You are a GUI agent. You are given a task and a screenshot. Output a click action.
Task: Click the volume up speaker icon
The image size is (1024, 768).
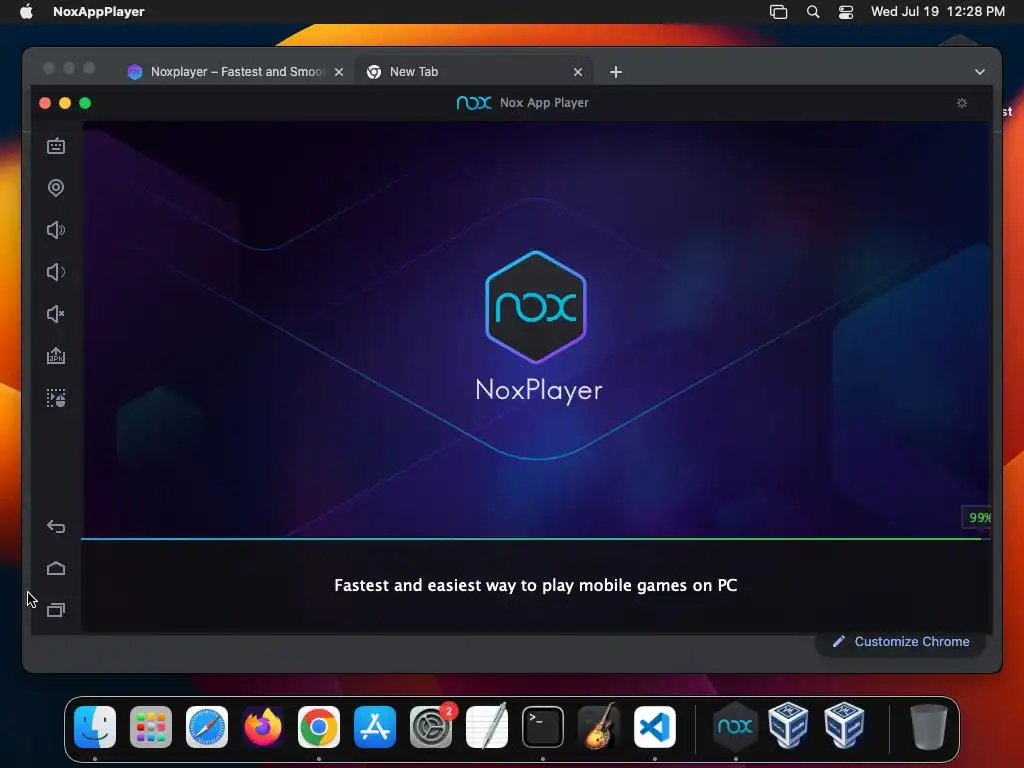tap(56, 230)
